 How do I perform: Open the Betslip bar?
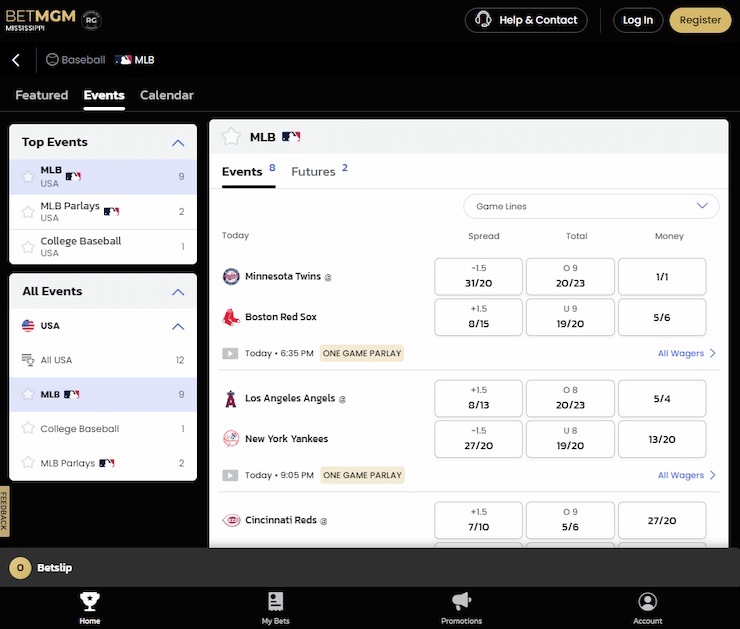(370, 567)
